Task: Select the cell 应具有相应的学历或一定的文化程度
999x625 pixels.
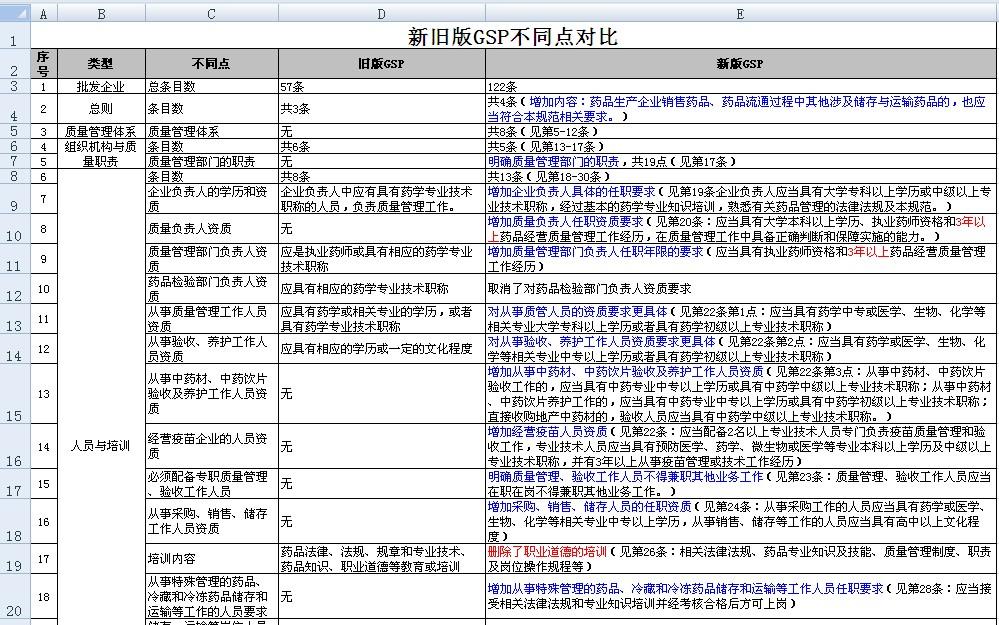Action: click(x=382, y=348)
